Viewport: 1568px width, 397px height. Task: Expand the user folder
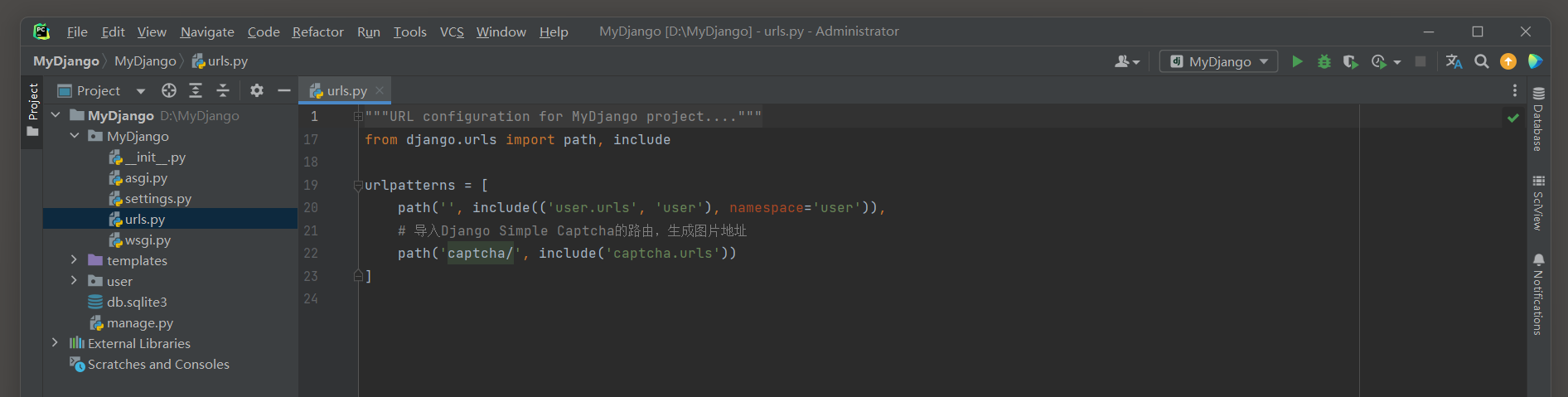(74, 281)
